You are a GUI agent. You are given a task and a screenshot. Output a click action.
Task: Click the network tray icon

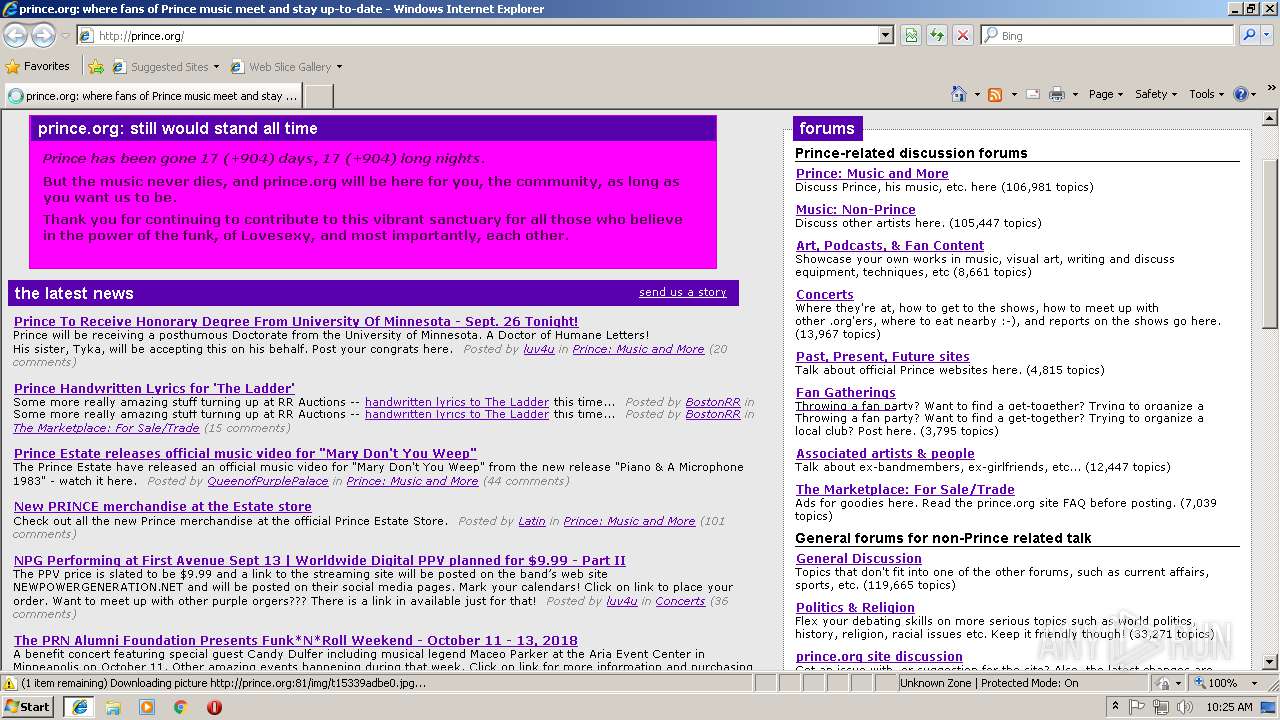(1162, 707)
